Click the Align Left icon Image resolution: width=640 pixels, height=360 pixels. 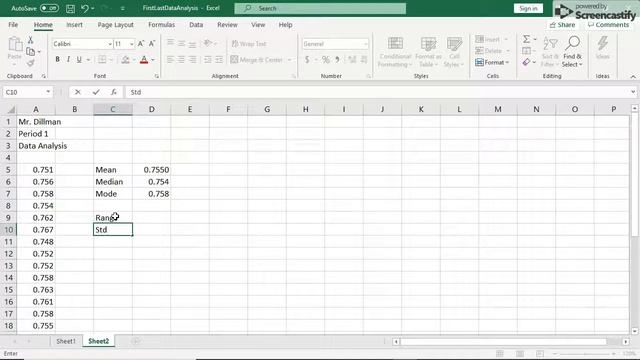[170, 60]
